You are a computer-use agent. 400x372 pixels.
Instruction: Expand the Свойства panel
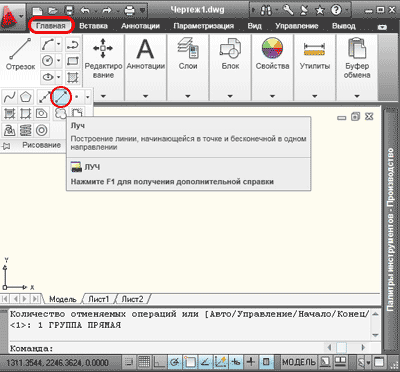coord(272,97)
